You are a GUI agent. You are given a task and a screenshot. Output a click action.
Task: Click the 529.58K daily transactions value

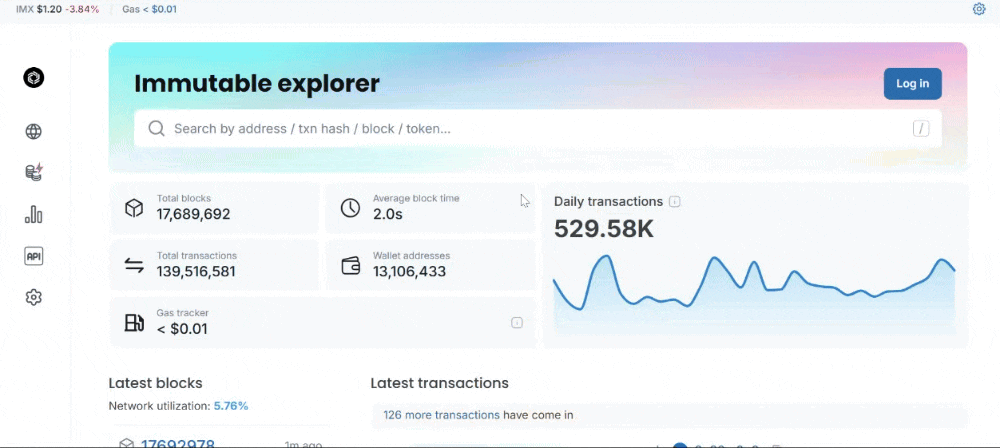pos(604,229)
